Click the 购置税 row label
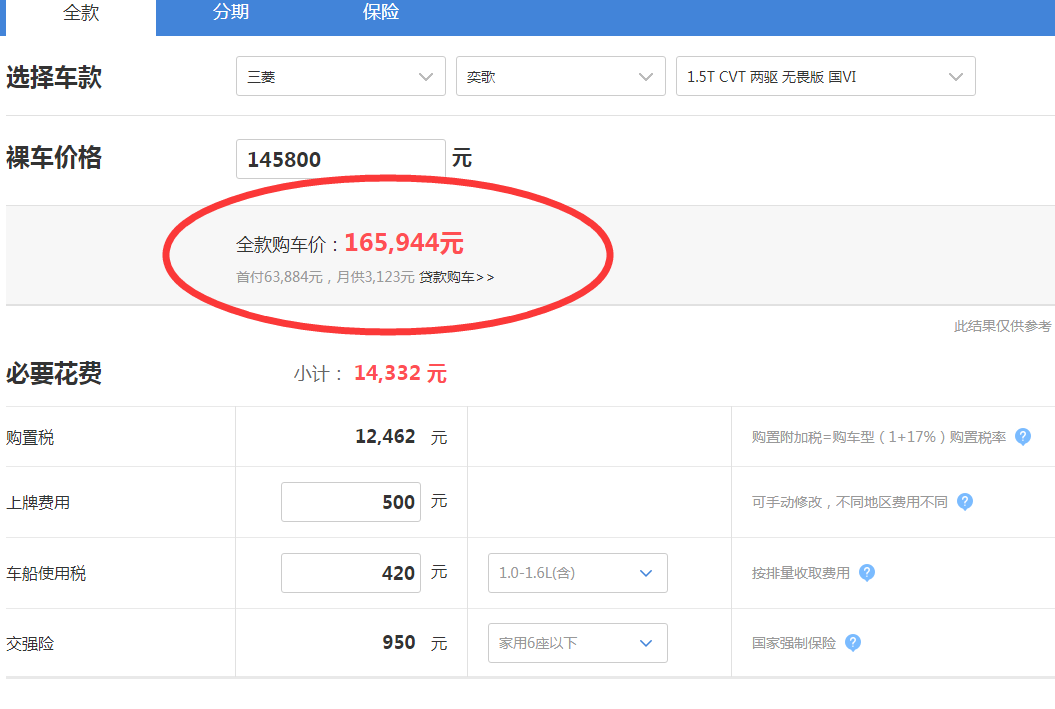The height and width of the screenshot is (709, 1055). coord(30,438)
